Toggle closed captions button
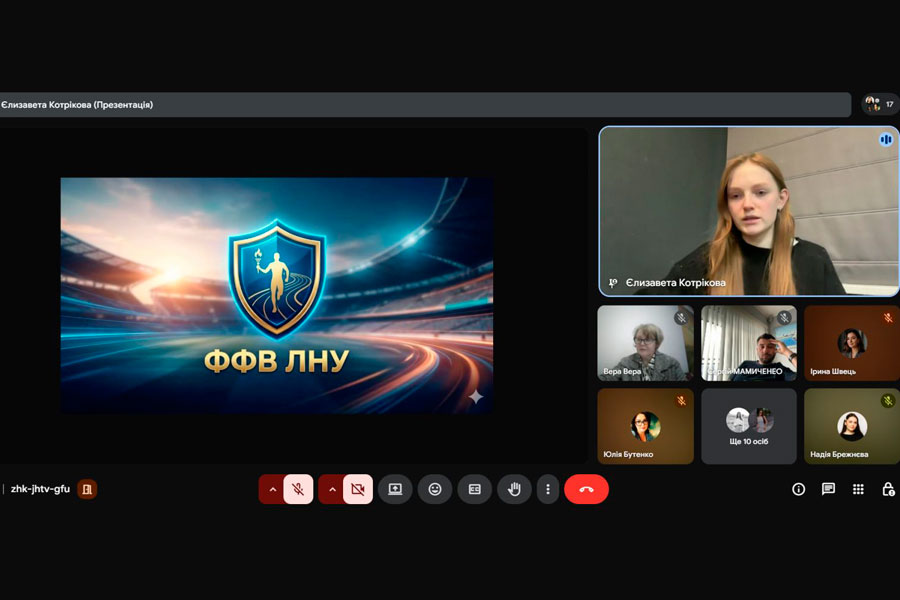Screen dimensions: 900x600 click(x=475, y=489)
